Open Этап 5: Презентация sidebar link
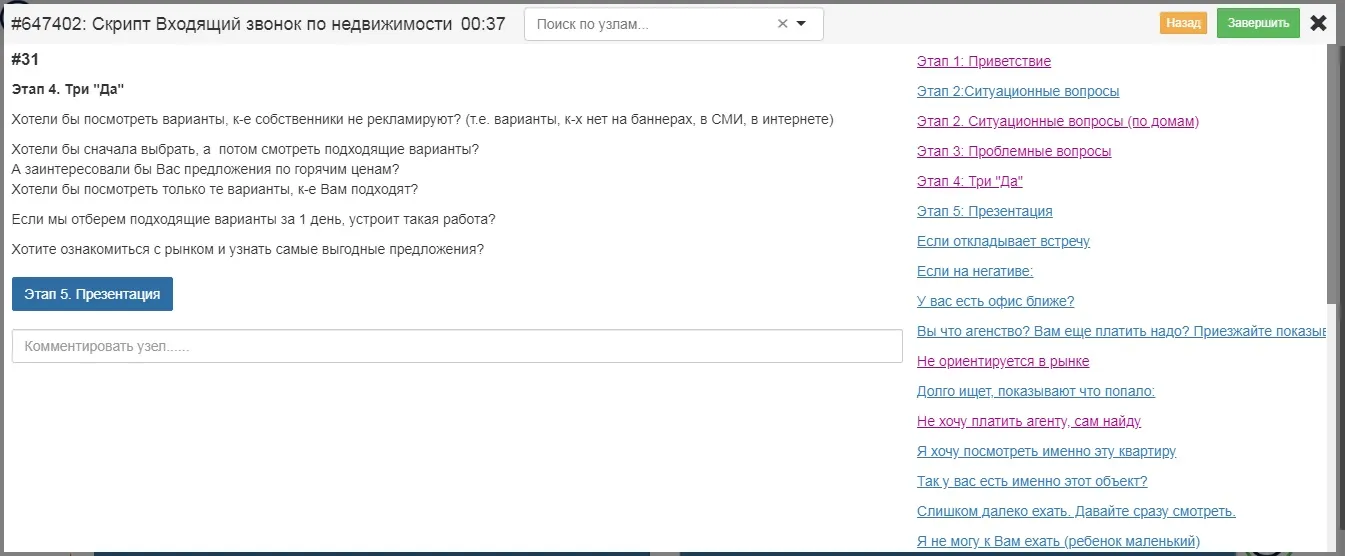 coord(984,211)
